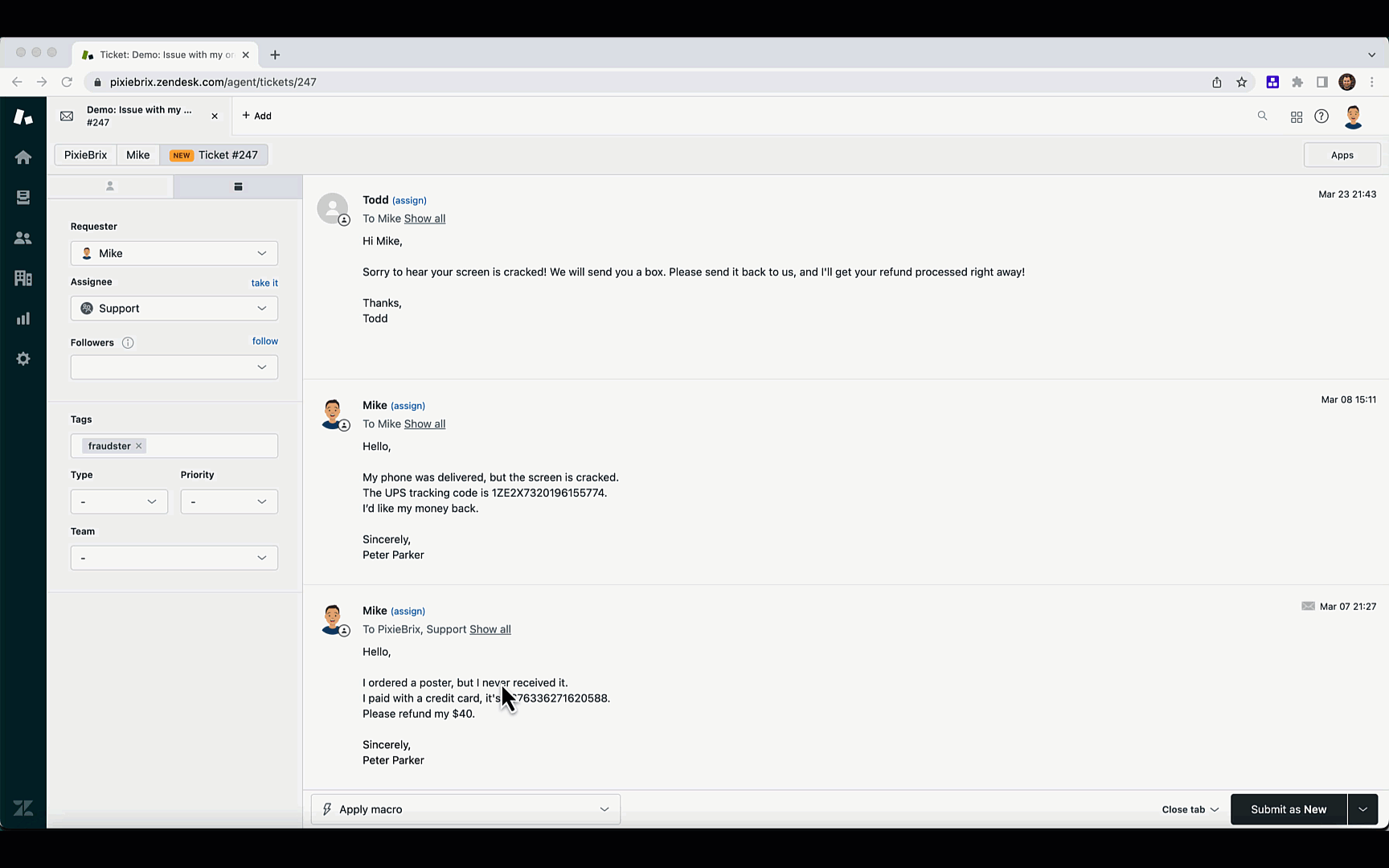
Task: Click into the Tags input field
Action: point(212,446)
